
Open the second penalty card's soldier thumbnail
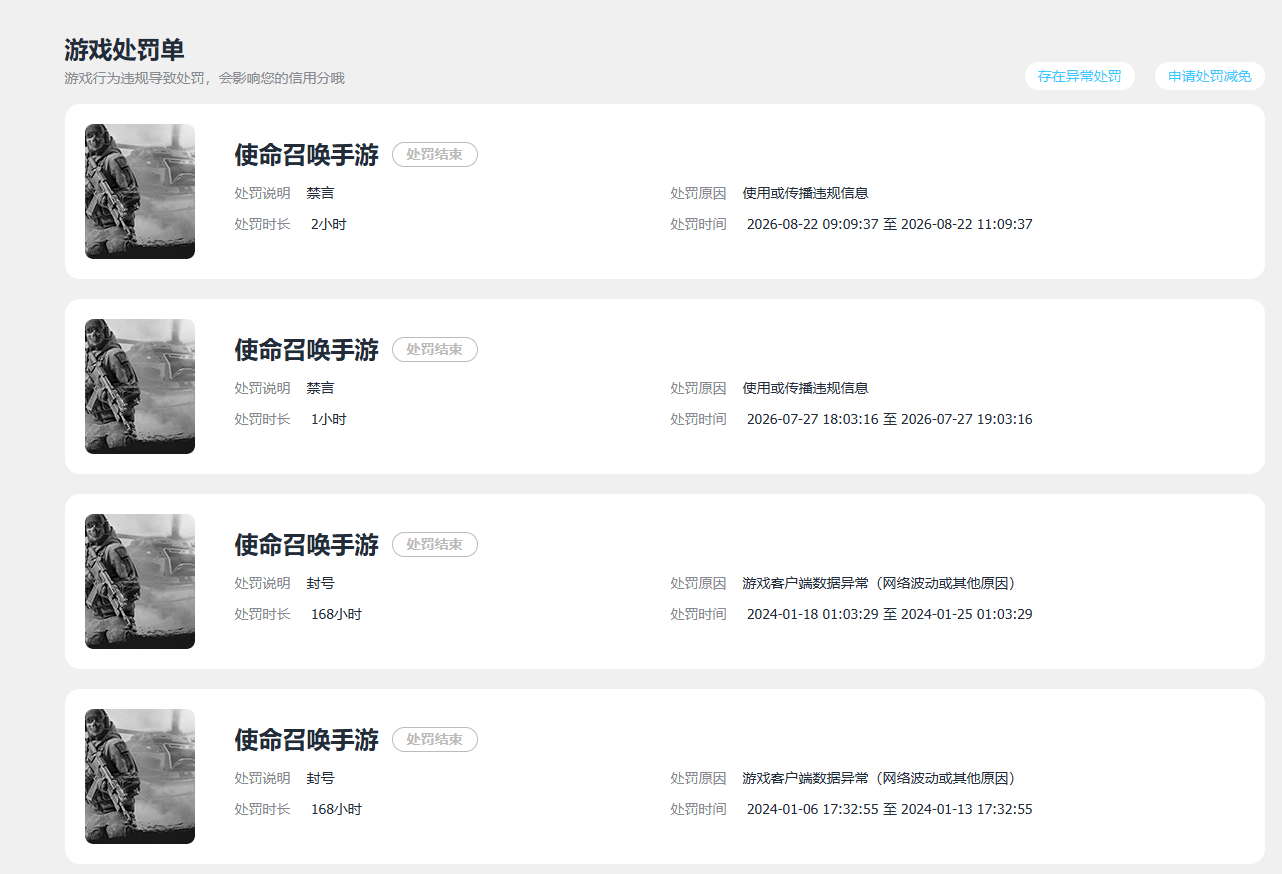click(140, 386)
